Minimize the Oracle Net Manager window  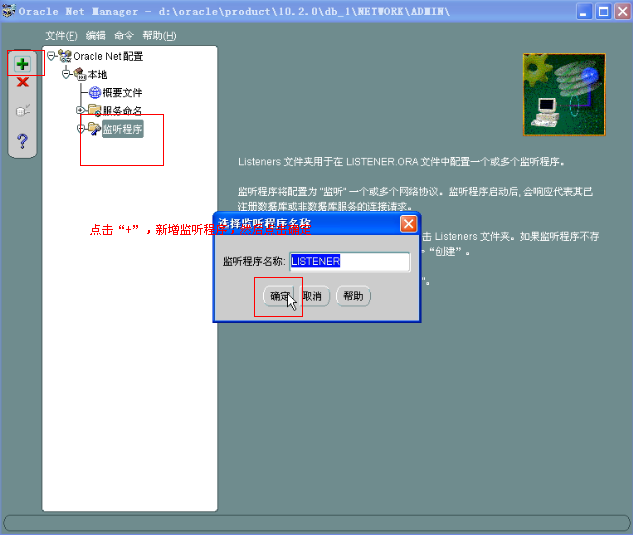583,11
